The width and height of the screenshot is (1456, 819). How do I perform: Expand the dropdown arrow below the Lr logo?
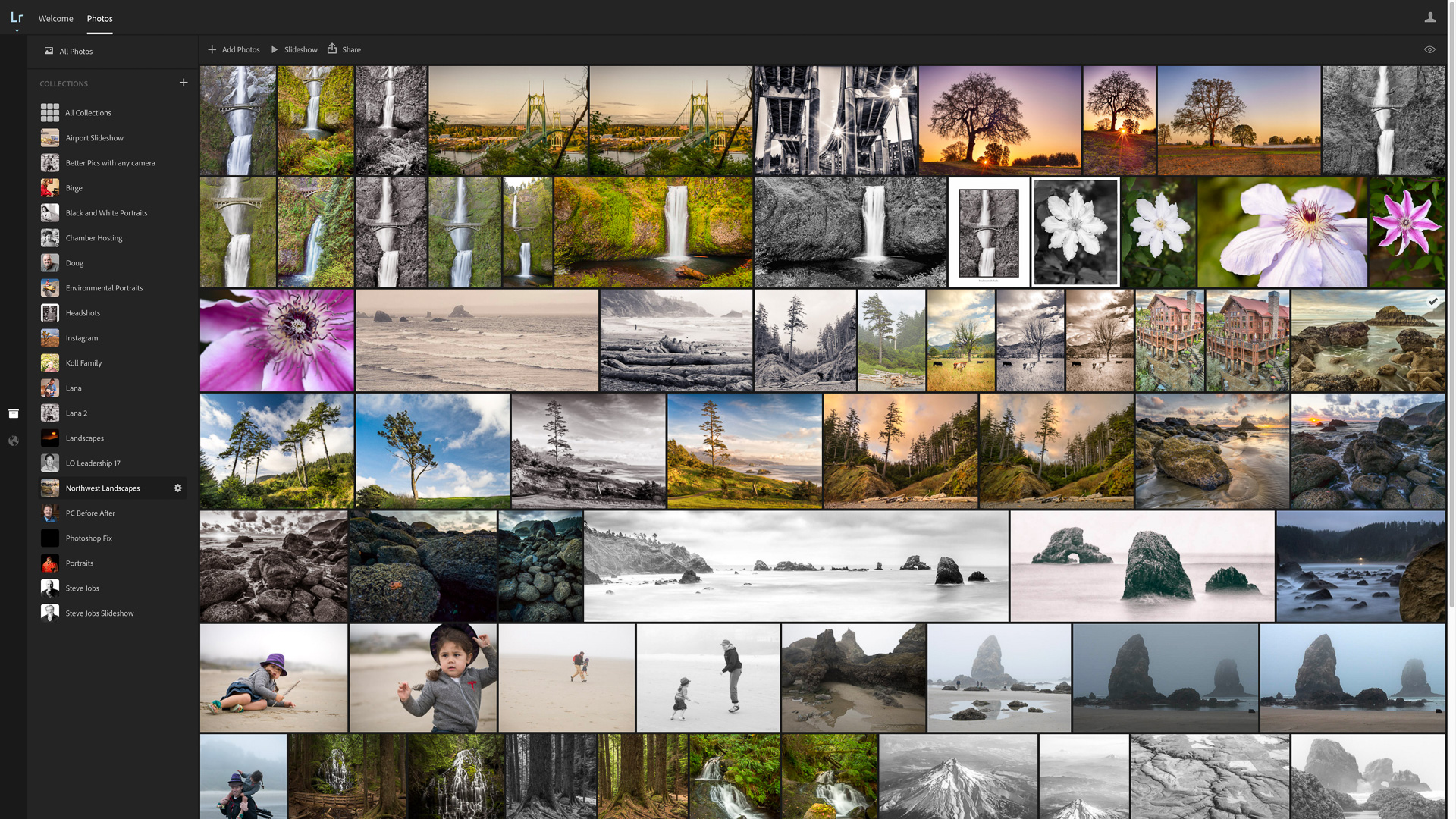(17, 30)
